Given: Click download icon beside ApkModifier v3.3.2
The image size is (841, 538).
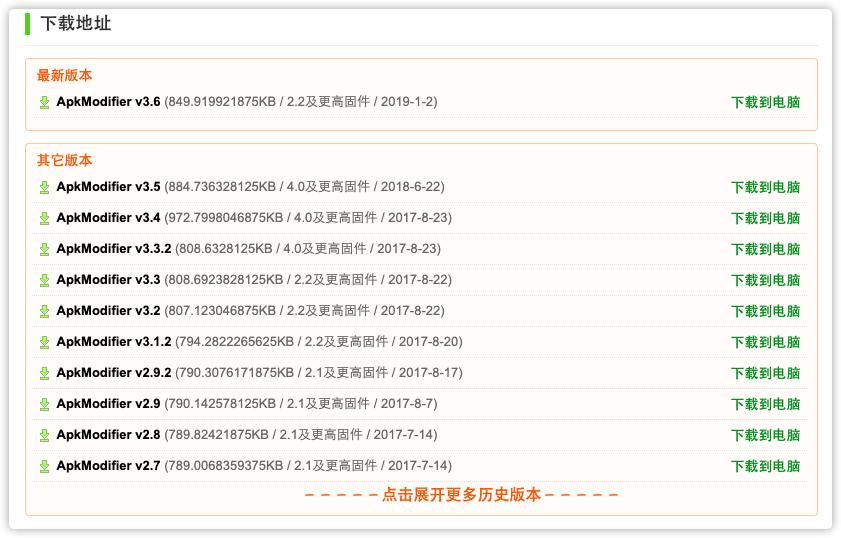Looking at the screenshot, I should coord(45,249).
